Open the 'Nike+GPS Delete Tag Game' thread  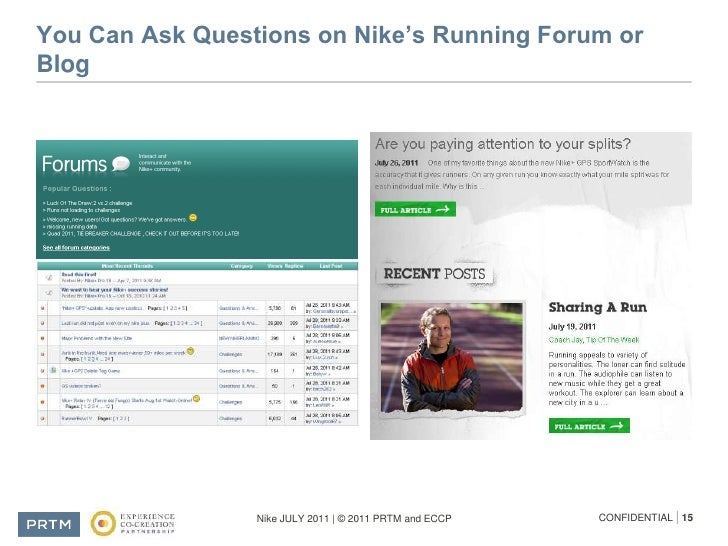(91, 371)
